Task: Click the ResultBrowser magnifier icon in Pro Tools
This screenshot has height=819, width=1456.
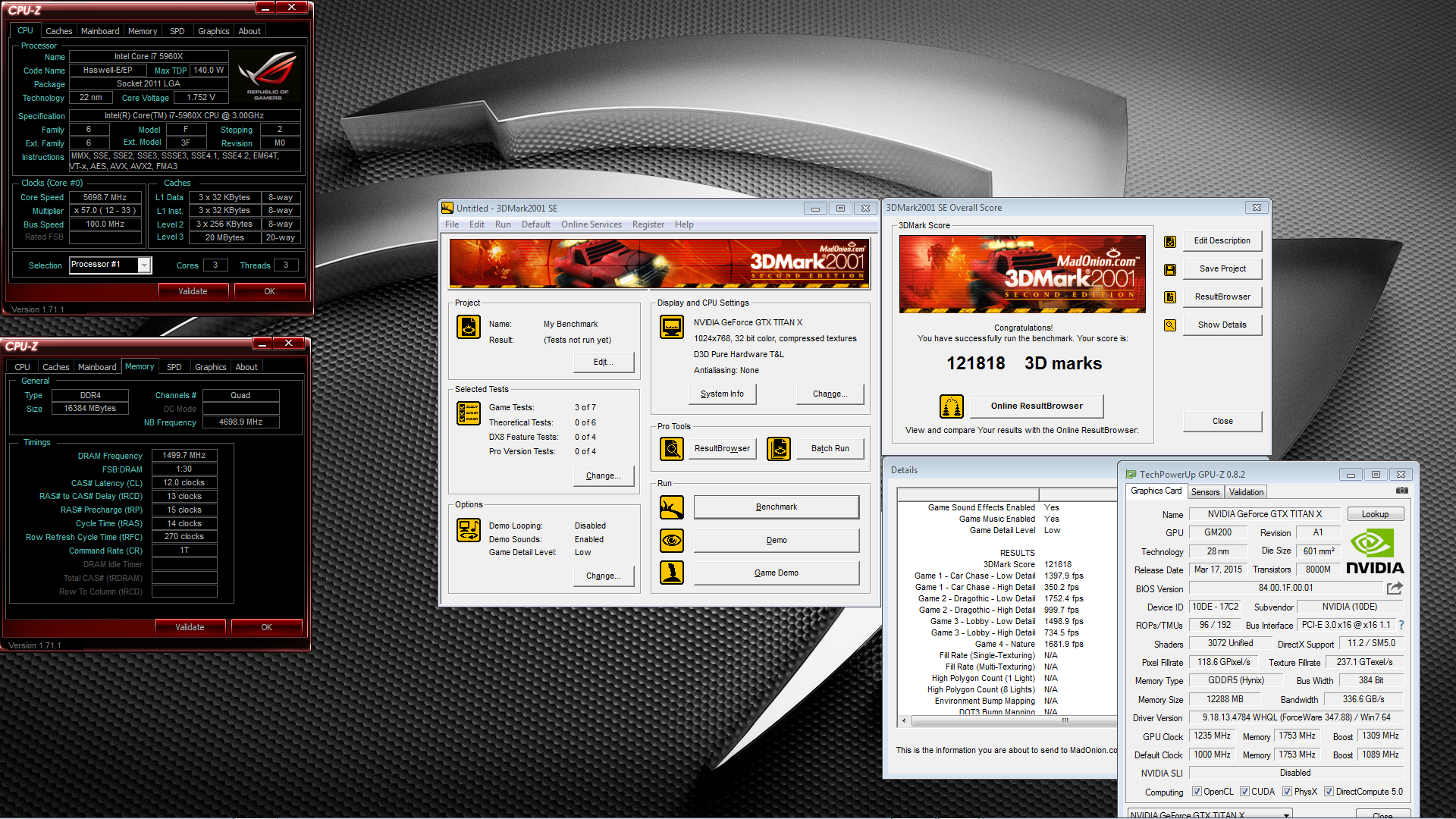Action: (x=672, y=449)
